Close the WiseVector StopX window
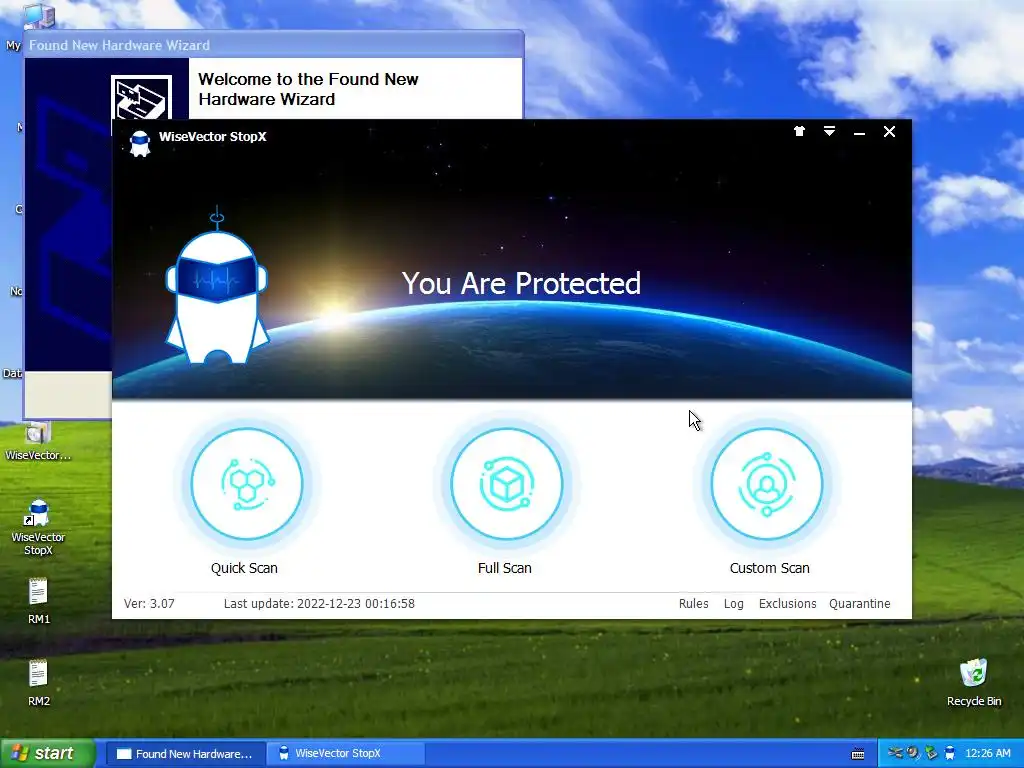This screenshot has height=768, width=1024. 889,132
